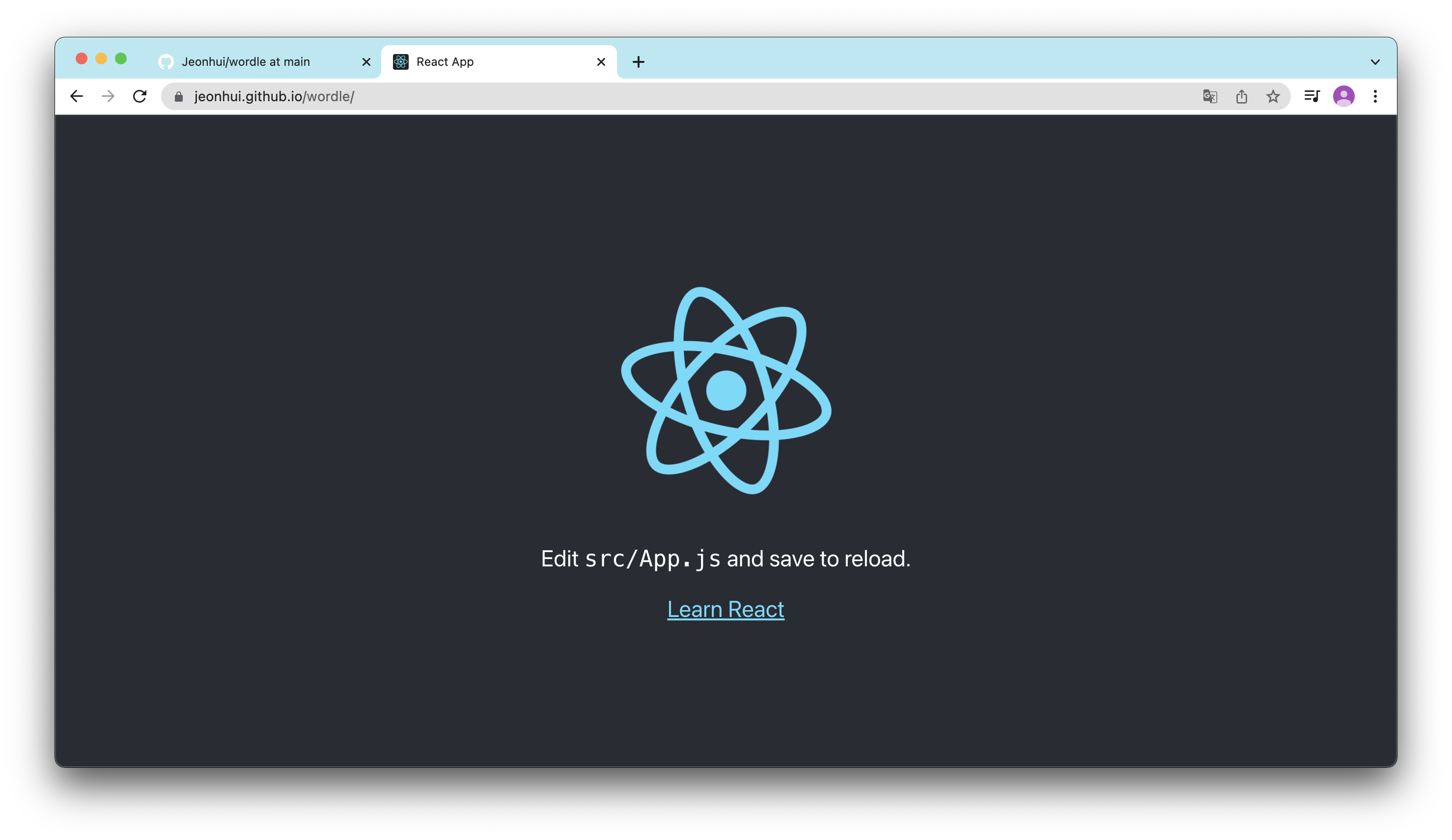Expand the tab search chevron
Image resolution: width=1452 pixels, height=840 pixels.
coord(1375,61)
